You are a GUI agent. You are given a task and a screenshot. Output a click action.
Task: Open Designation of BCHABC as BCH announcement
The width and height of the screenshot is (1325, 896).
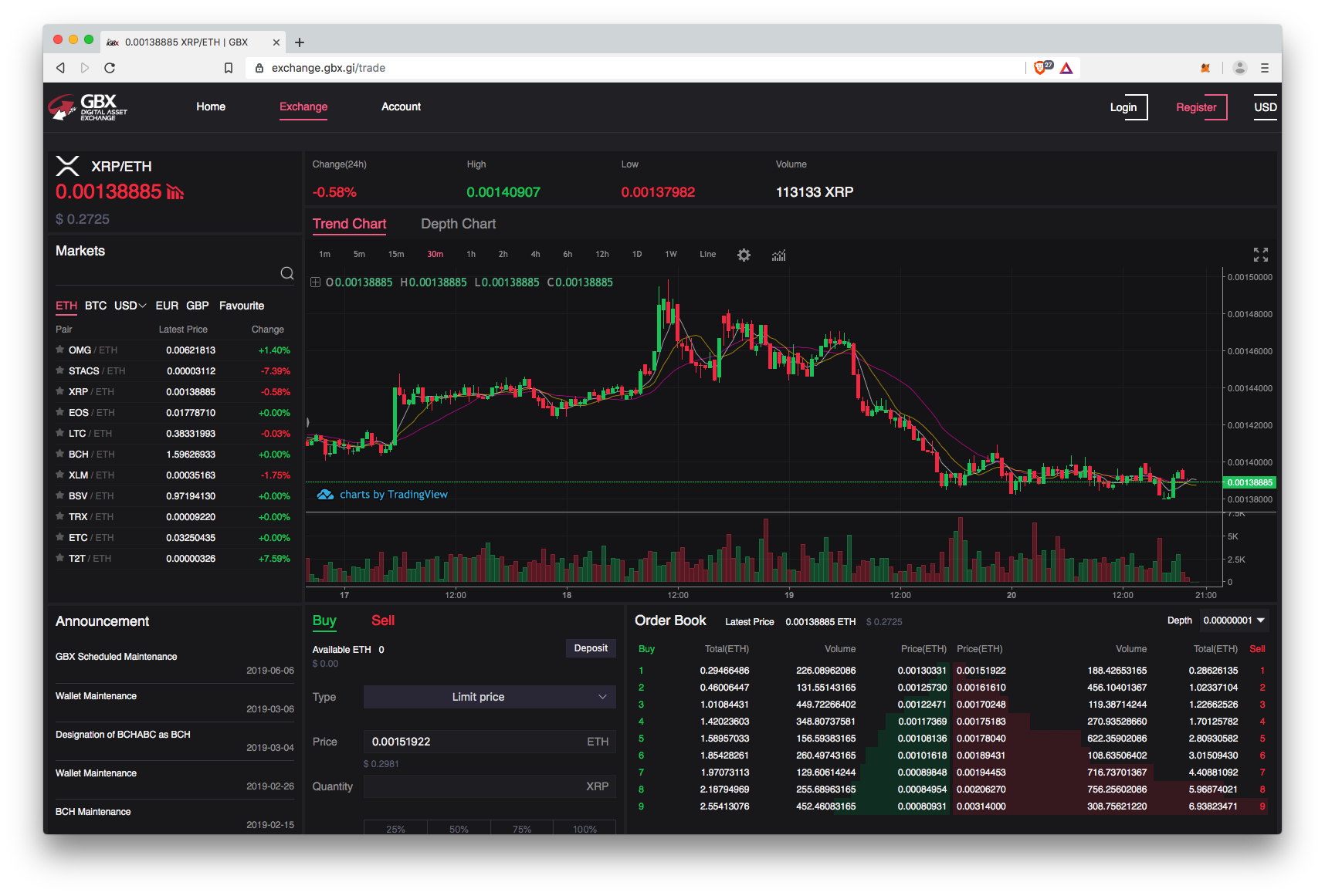[x=123, y=735]
